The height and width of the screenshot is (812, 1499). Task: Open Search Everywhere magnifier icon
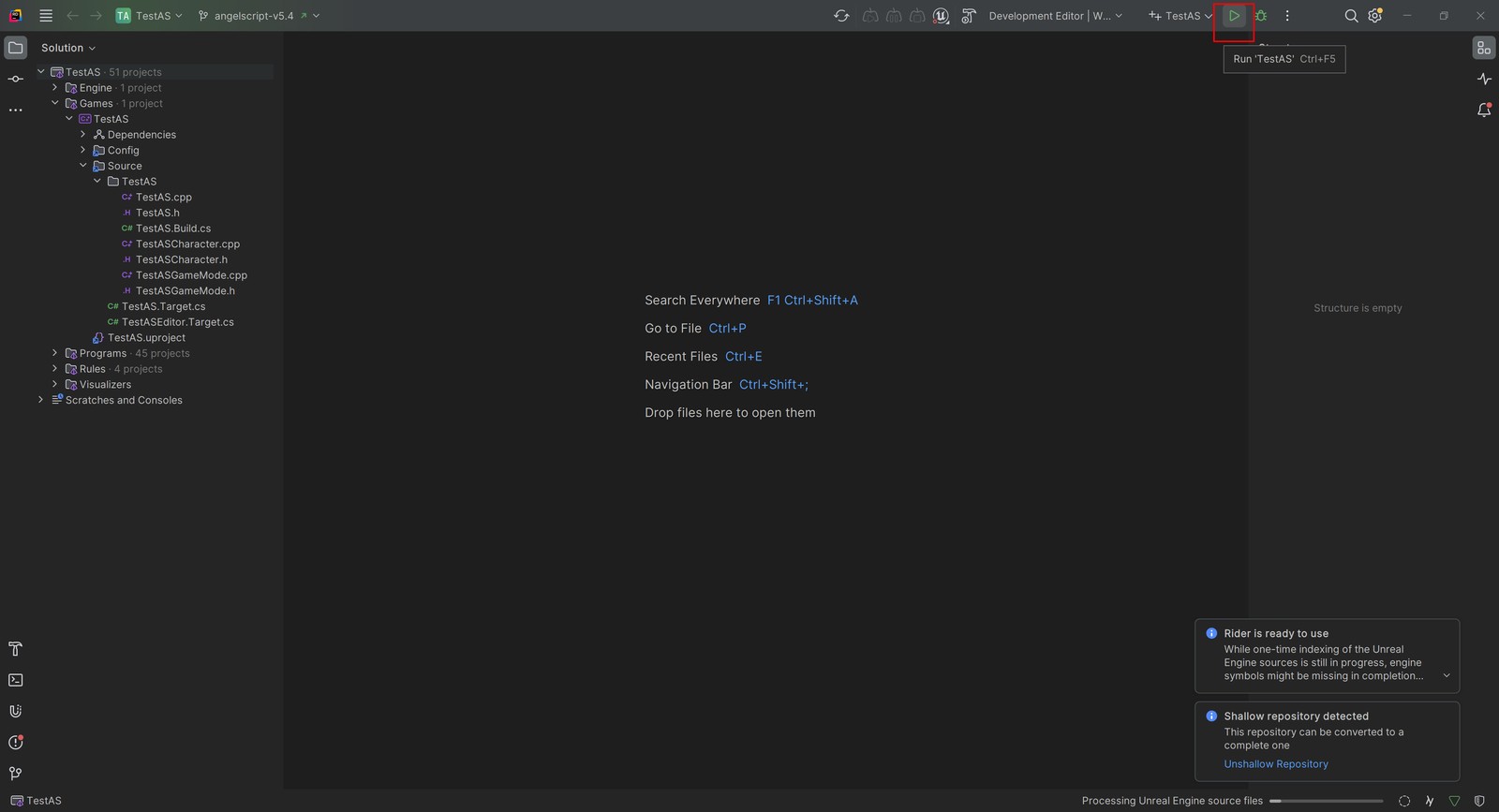click(1351, 16)
